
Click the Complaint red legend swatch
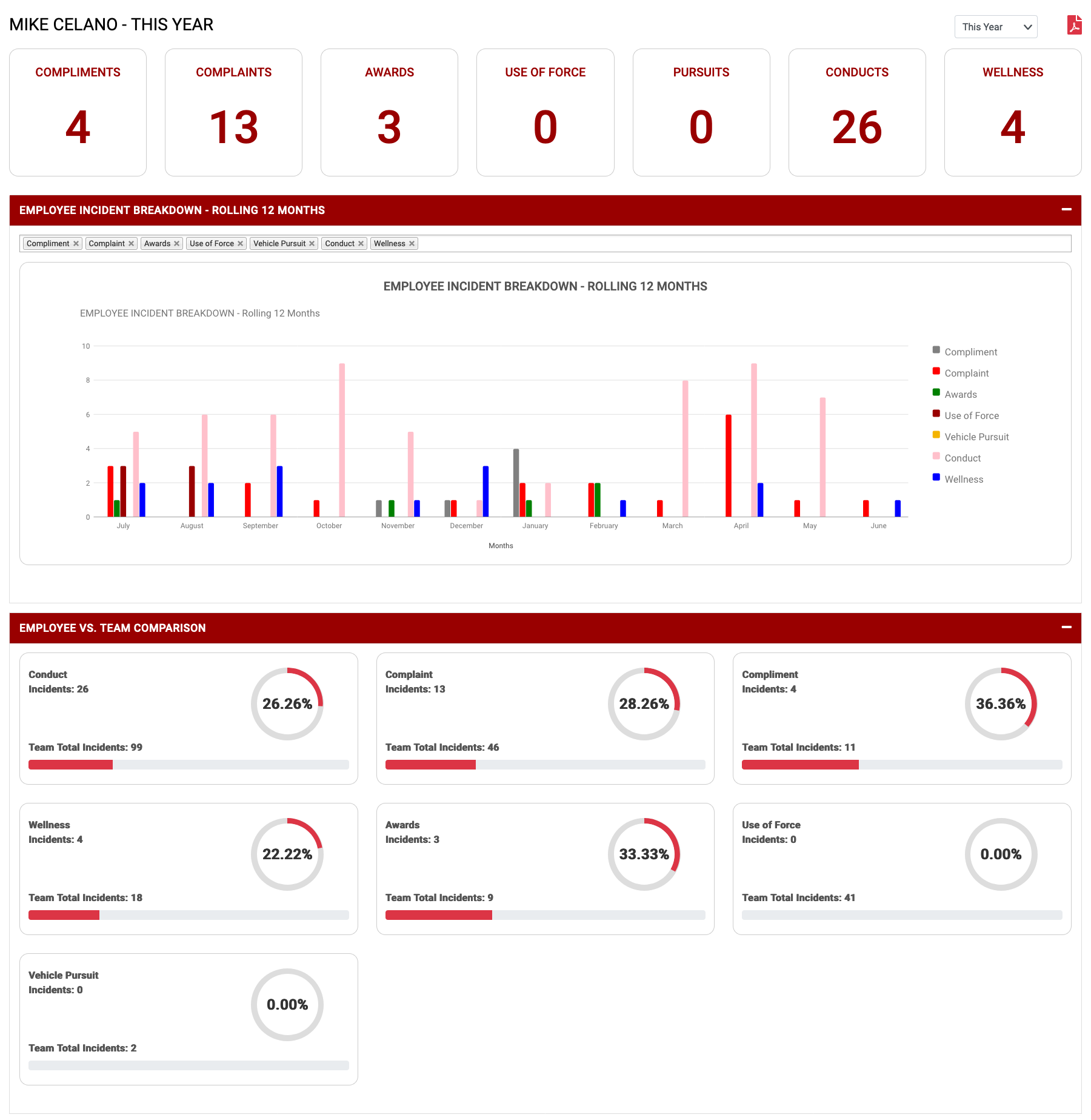pos(936,372)
